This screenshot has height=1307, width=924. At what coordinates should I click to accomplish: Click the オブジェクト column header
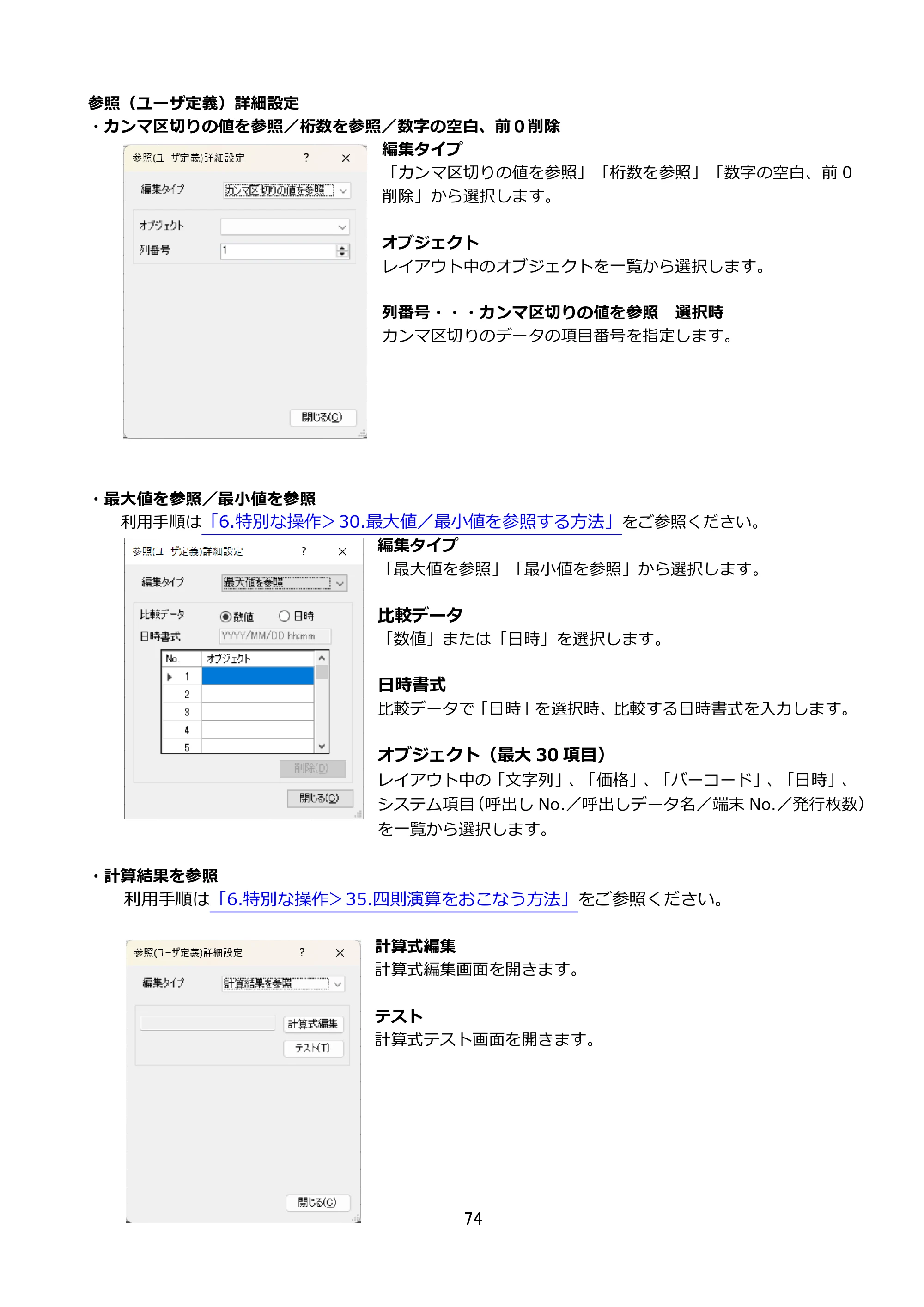[258, 659]
